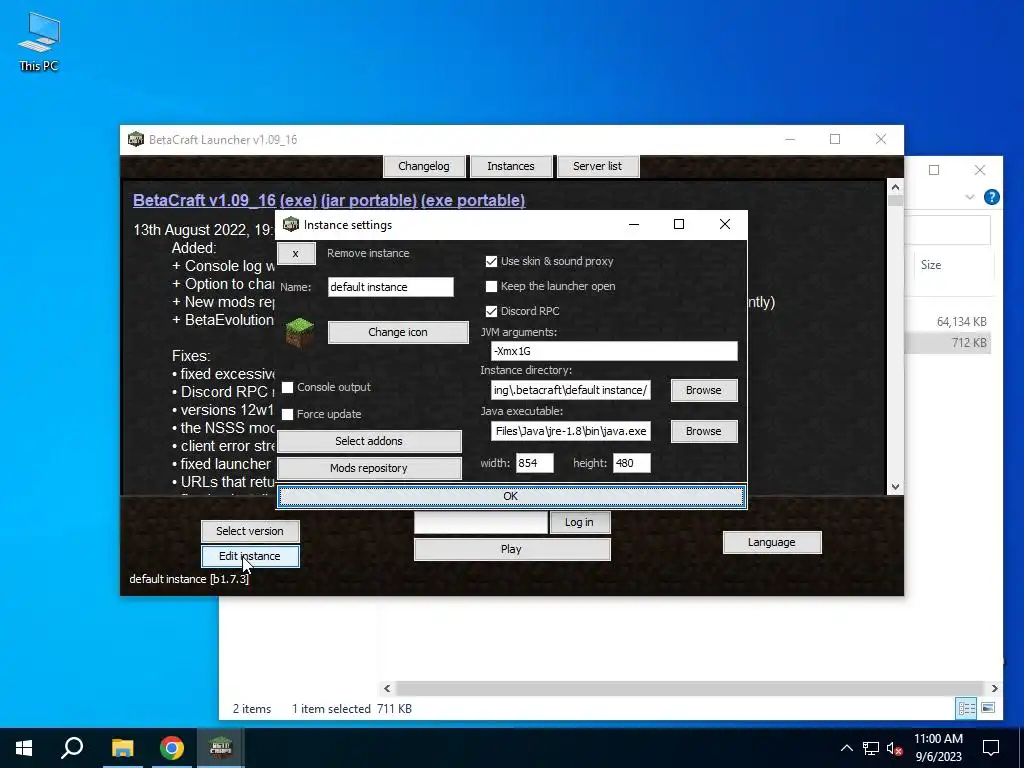Show hidden tray icons chevron
Screen dimensions: 1024x768
coord(846,748)
